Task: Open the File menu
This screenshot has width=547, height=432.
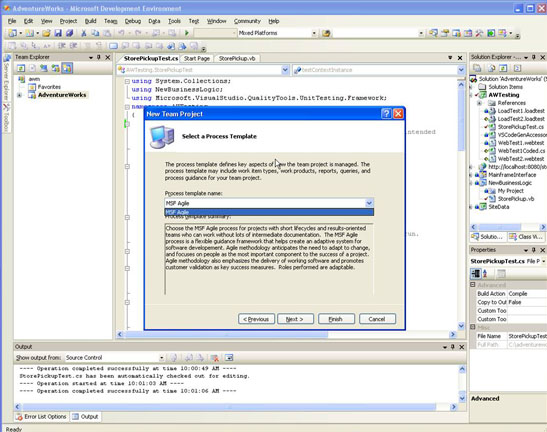Action: point(12,21)
